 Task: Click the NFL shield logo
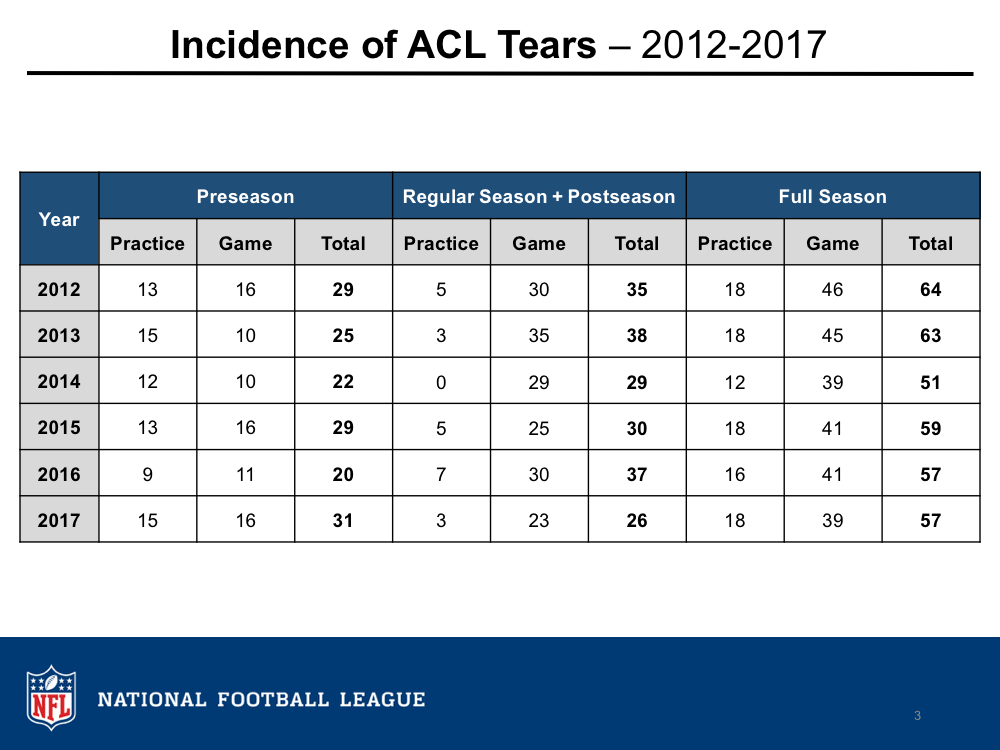(x=51, y=697)
